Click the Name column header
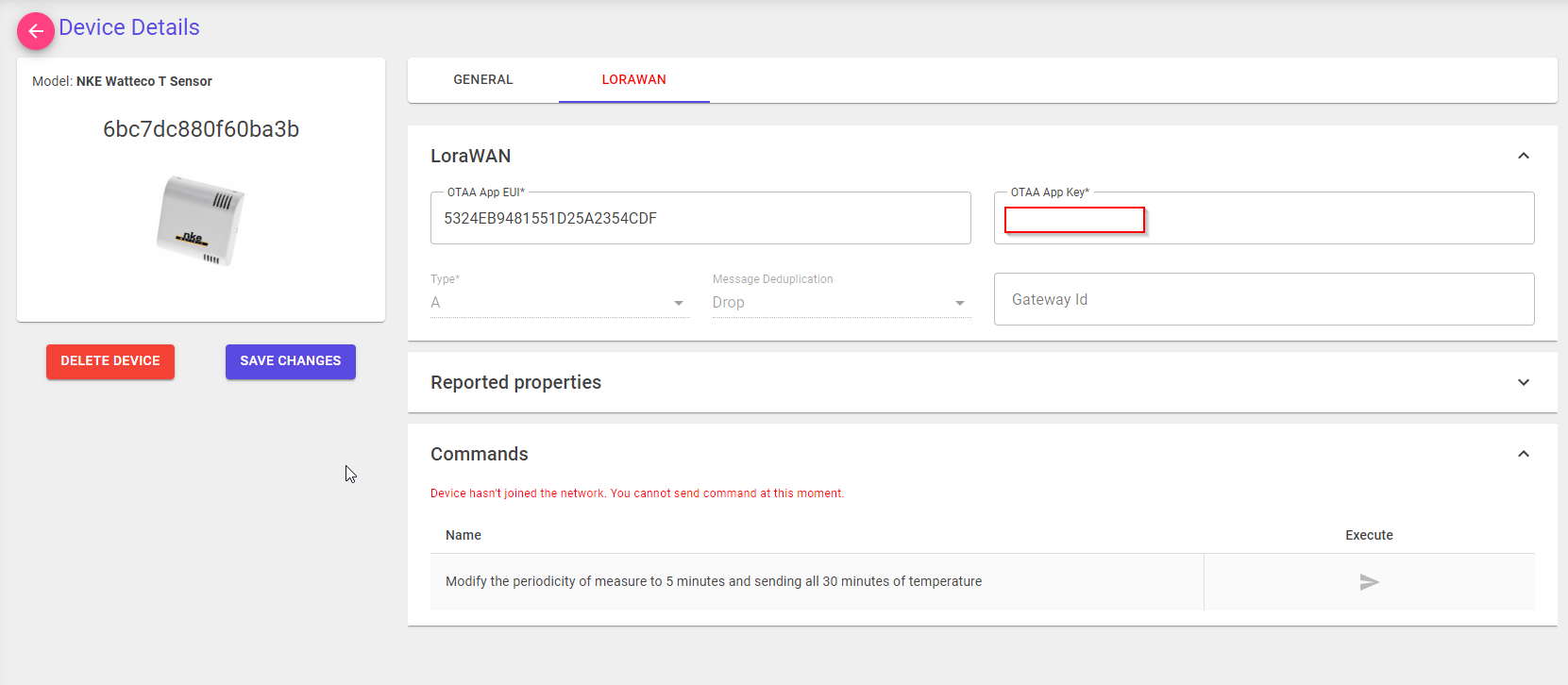1568x685 pixels. point(464,535)
